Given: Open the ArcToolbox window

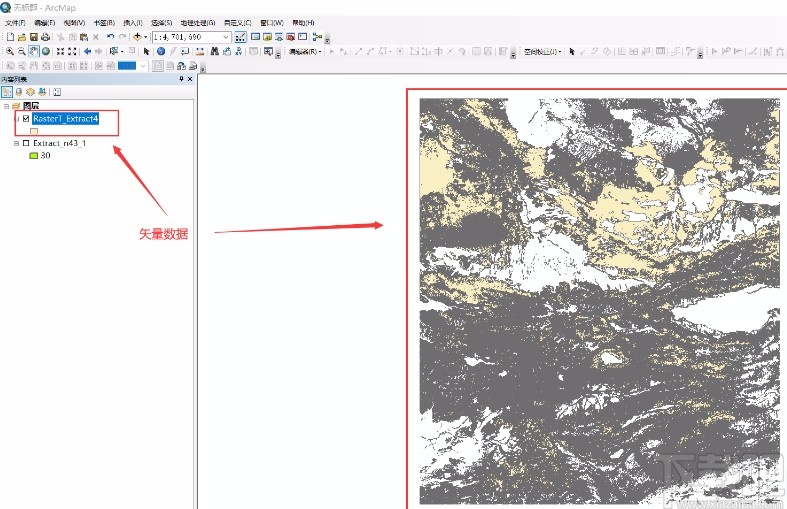Looking at the screenshot, I should [x=290, y=37].
